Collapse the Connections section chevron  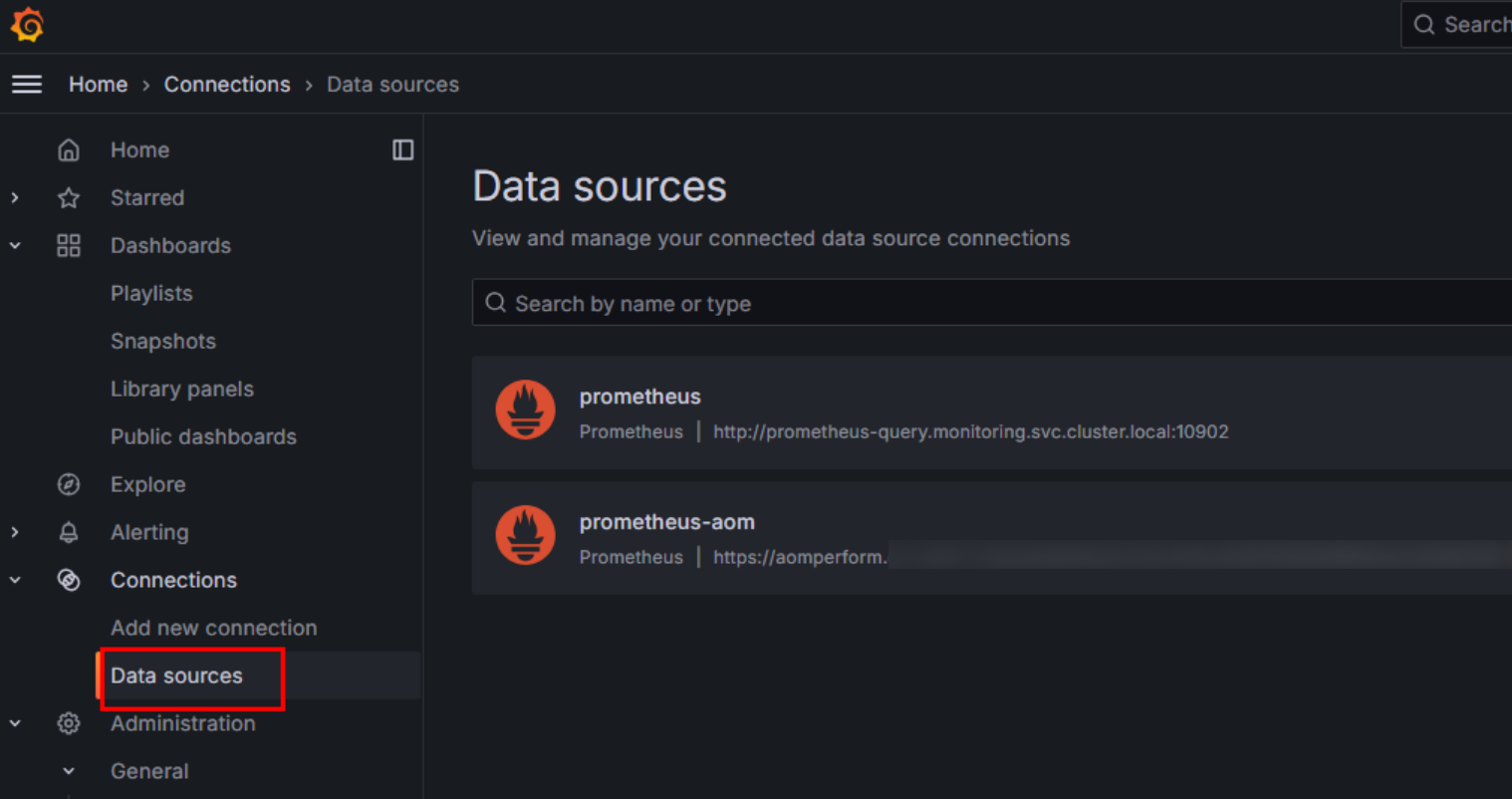(x=15, y=581)
